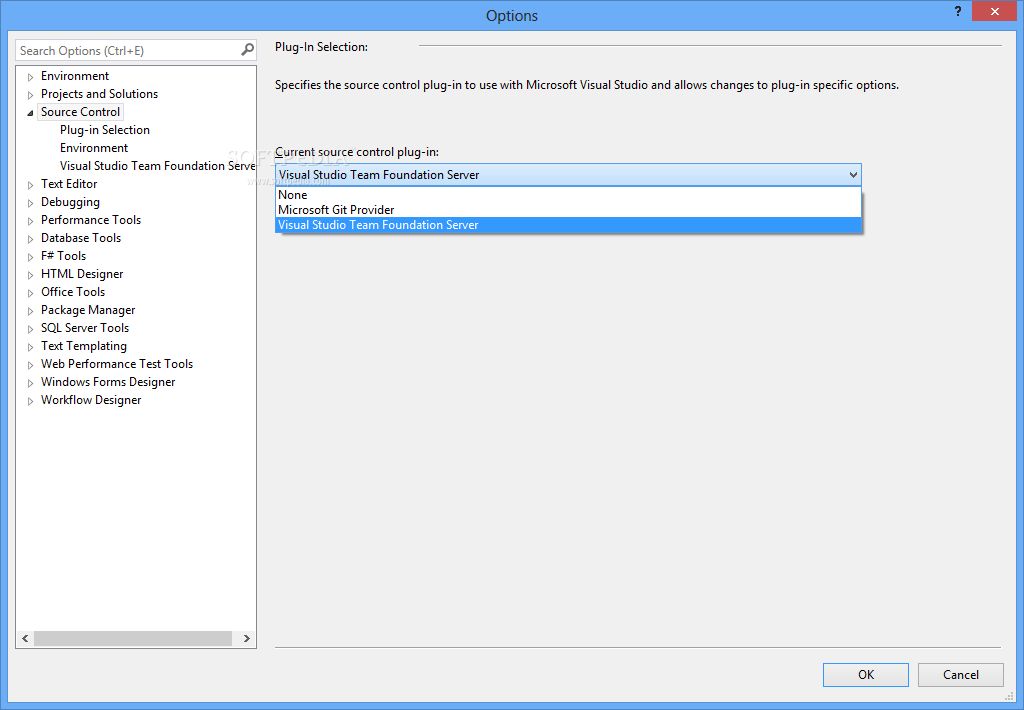This screenshot has height=710, width=1024.
Task: Choose Visual Studio Team Foundation Server option
Action: pyautogui.click(x=568, y=225)
